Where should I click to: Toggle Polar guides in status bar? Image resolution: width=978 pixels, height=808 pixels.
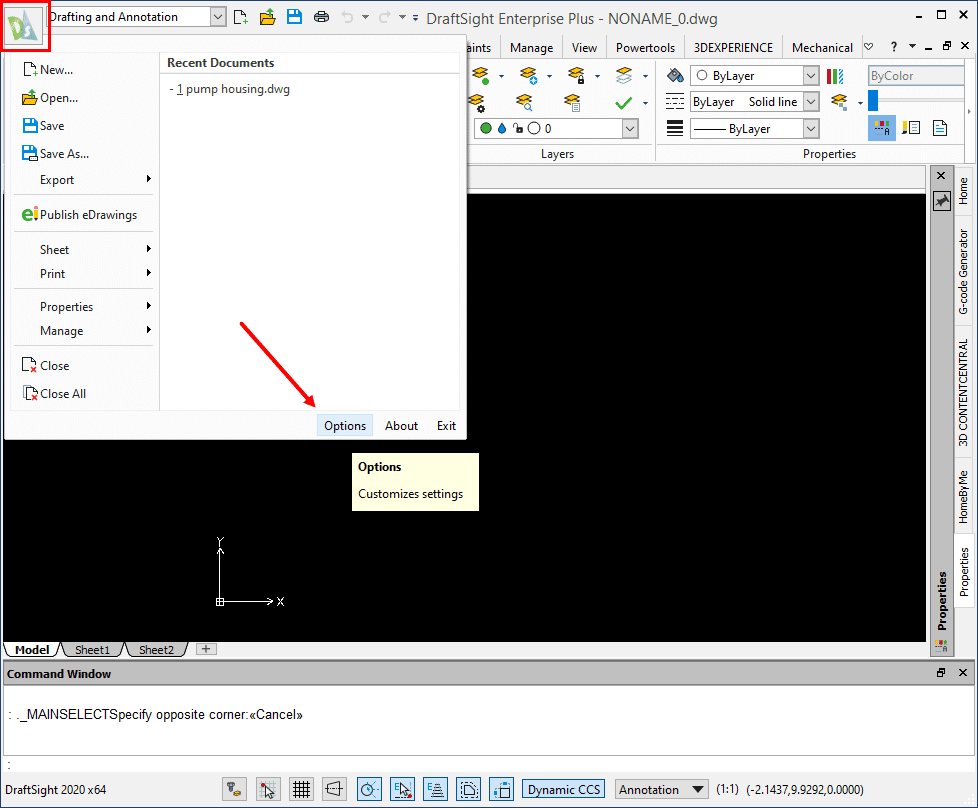point(369,790)
